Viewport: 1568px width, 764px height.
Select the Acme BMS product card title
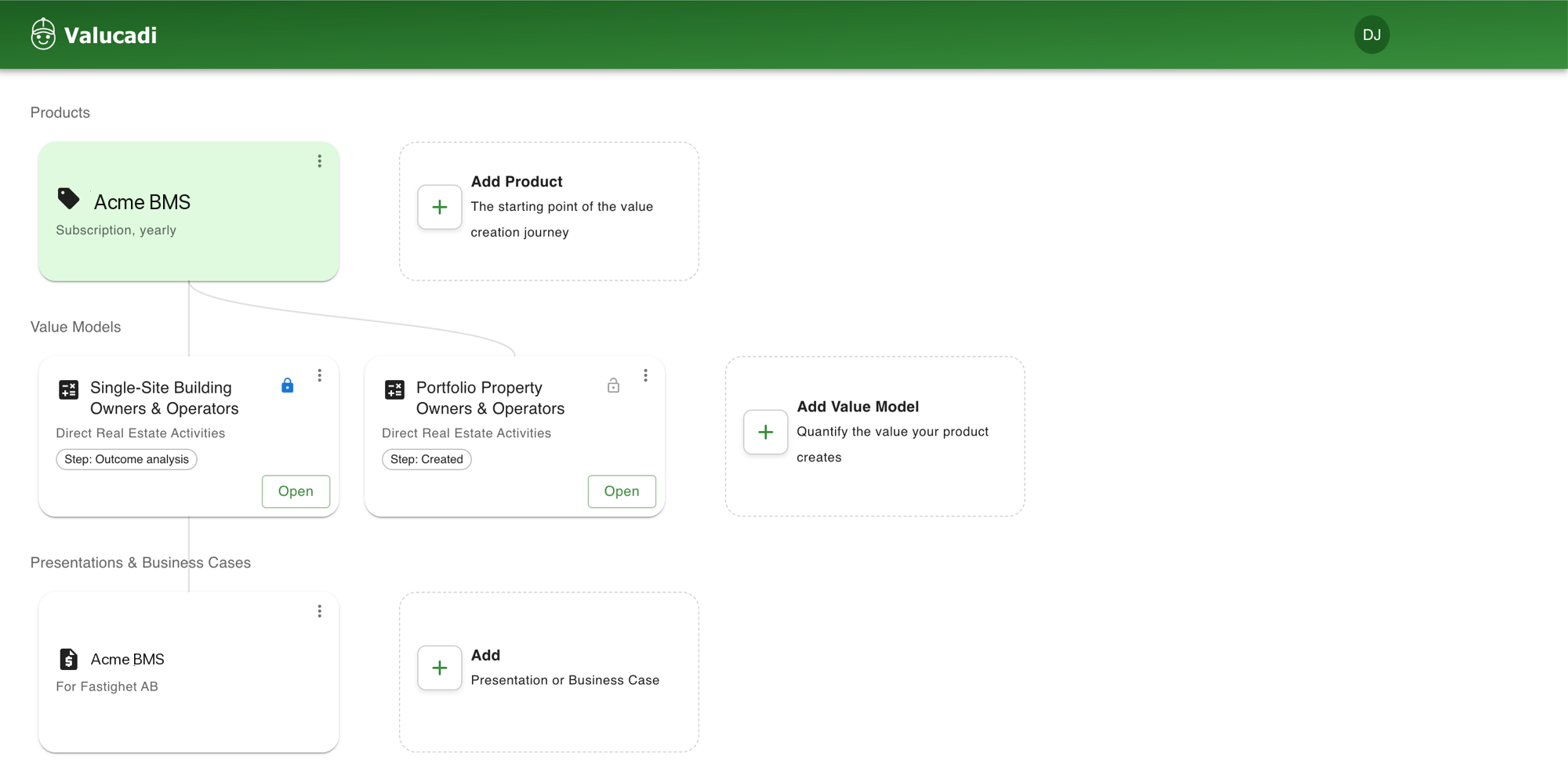142,202
